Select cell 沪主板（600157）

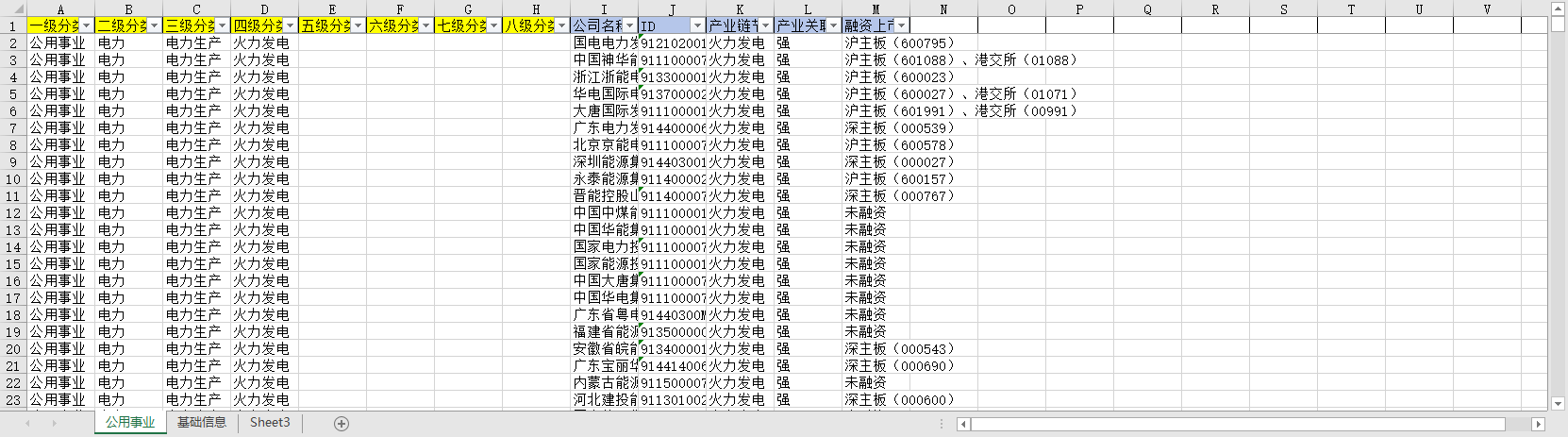(x=876, y=178)
